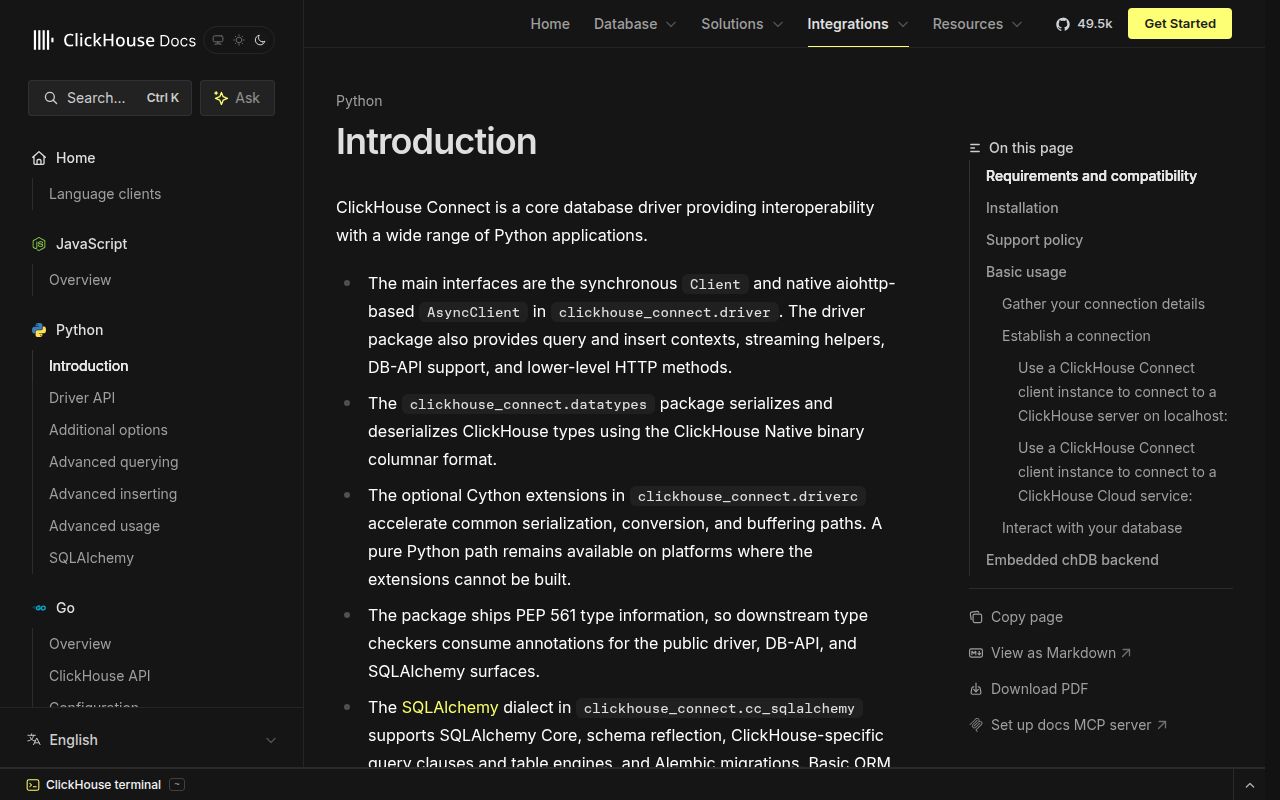Click the GitHub octocat icon
1280x800 pixels.
click(x=1063, y=24)
